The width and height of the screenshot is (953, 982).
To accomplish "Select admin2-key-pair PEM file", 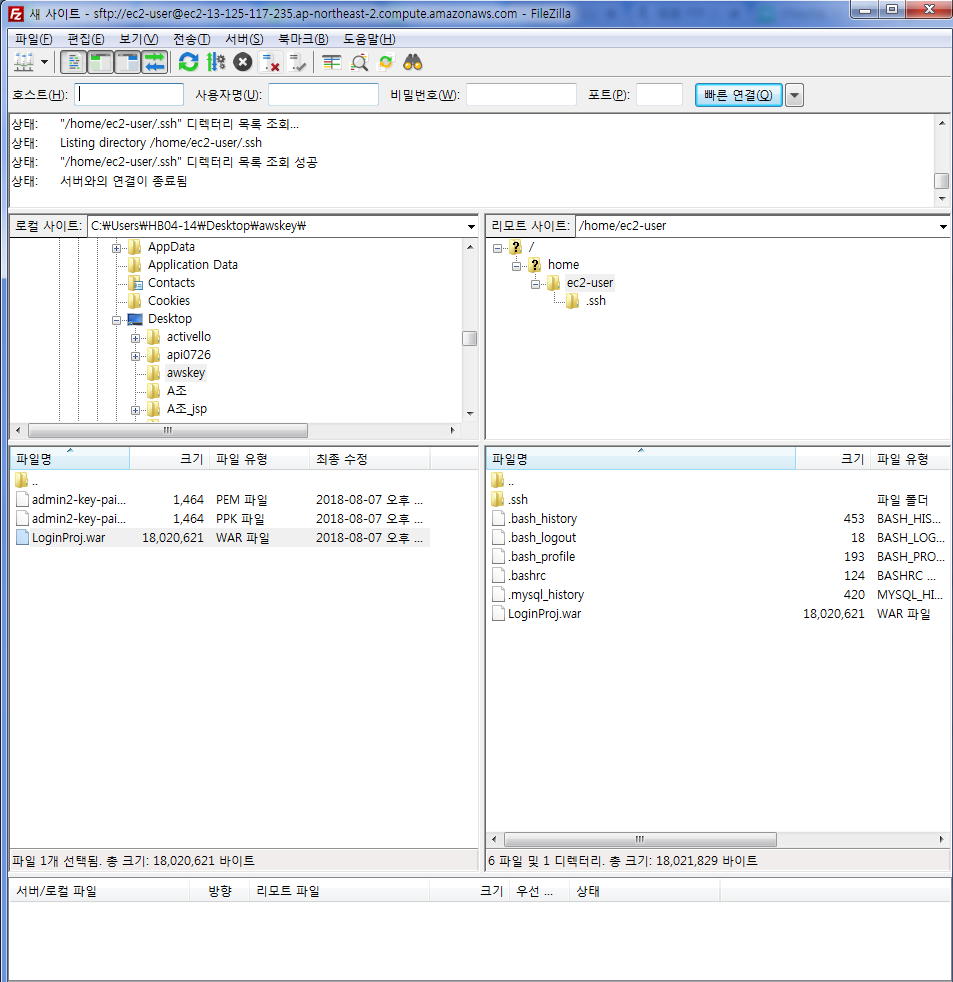I will click(x=220, y=500).
